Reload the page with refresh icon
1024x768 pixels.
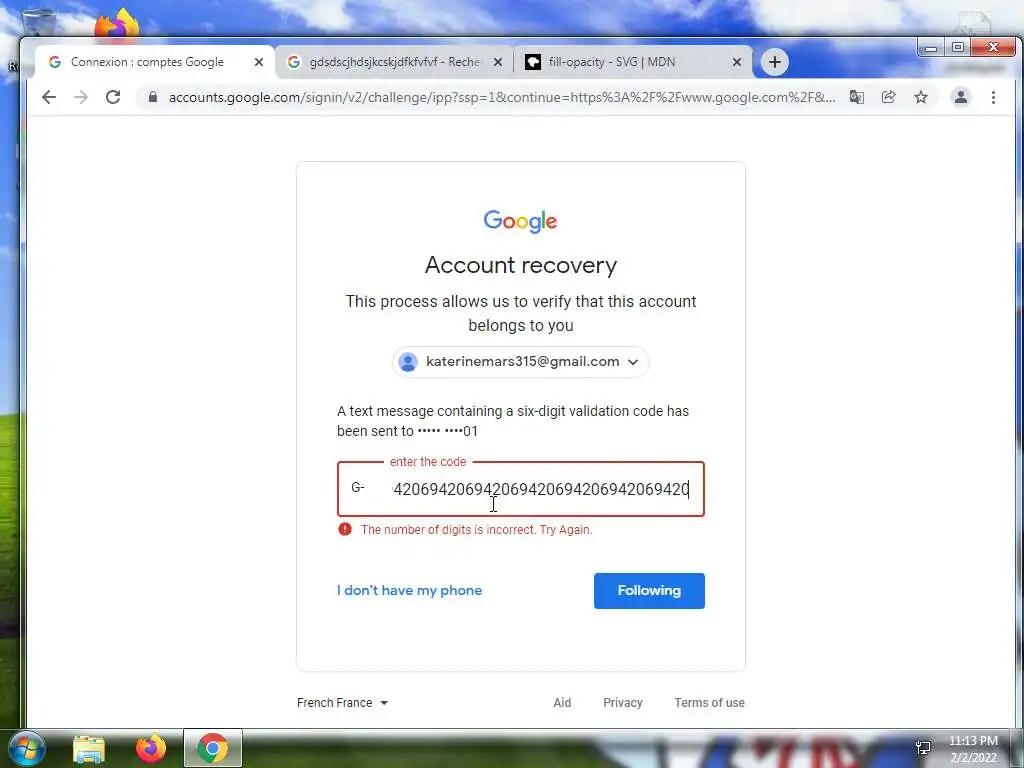[x=113, y=97]
